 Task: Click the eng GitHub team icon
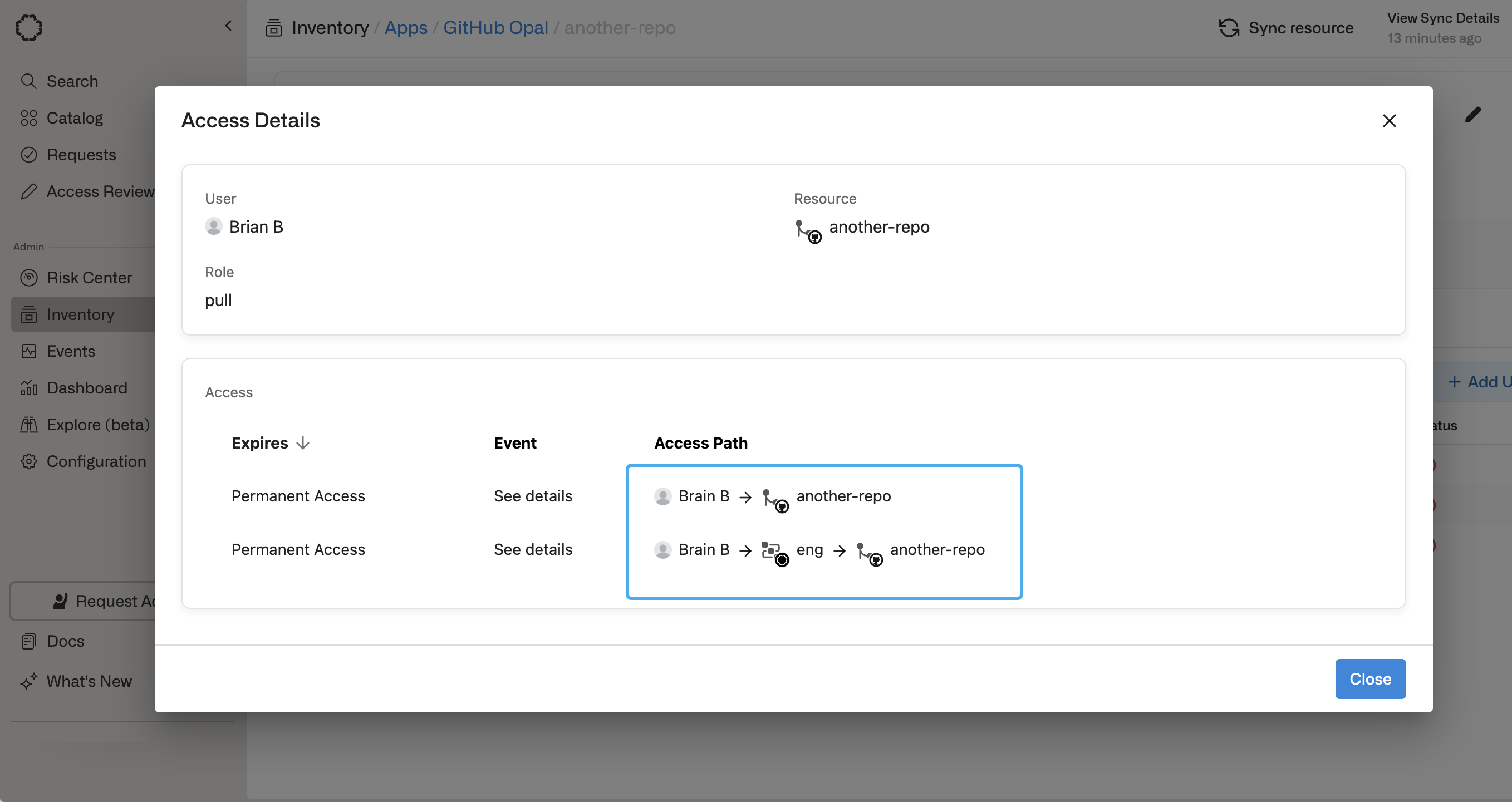pyautogui.click(x=774, y=552)
